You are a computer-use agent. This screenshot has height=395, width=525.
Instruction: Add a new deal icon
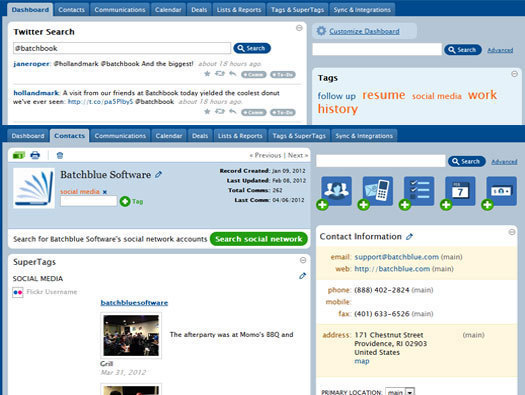pos(501,191)
